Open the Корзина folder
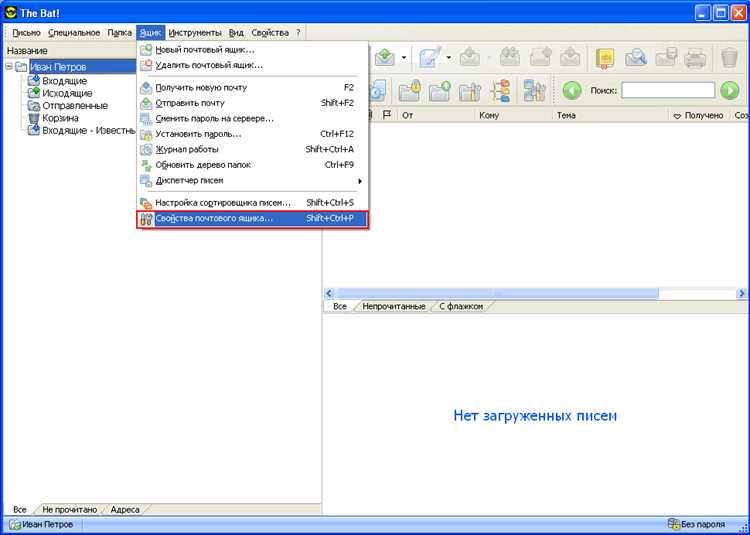Viewport: 750px width, 535px height. click(x=60, y=118)
